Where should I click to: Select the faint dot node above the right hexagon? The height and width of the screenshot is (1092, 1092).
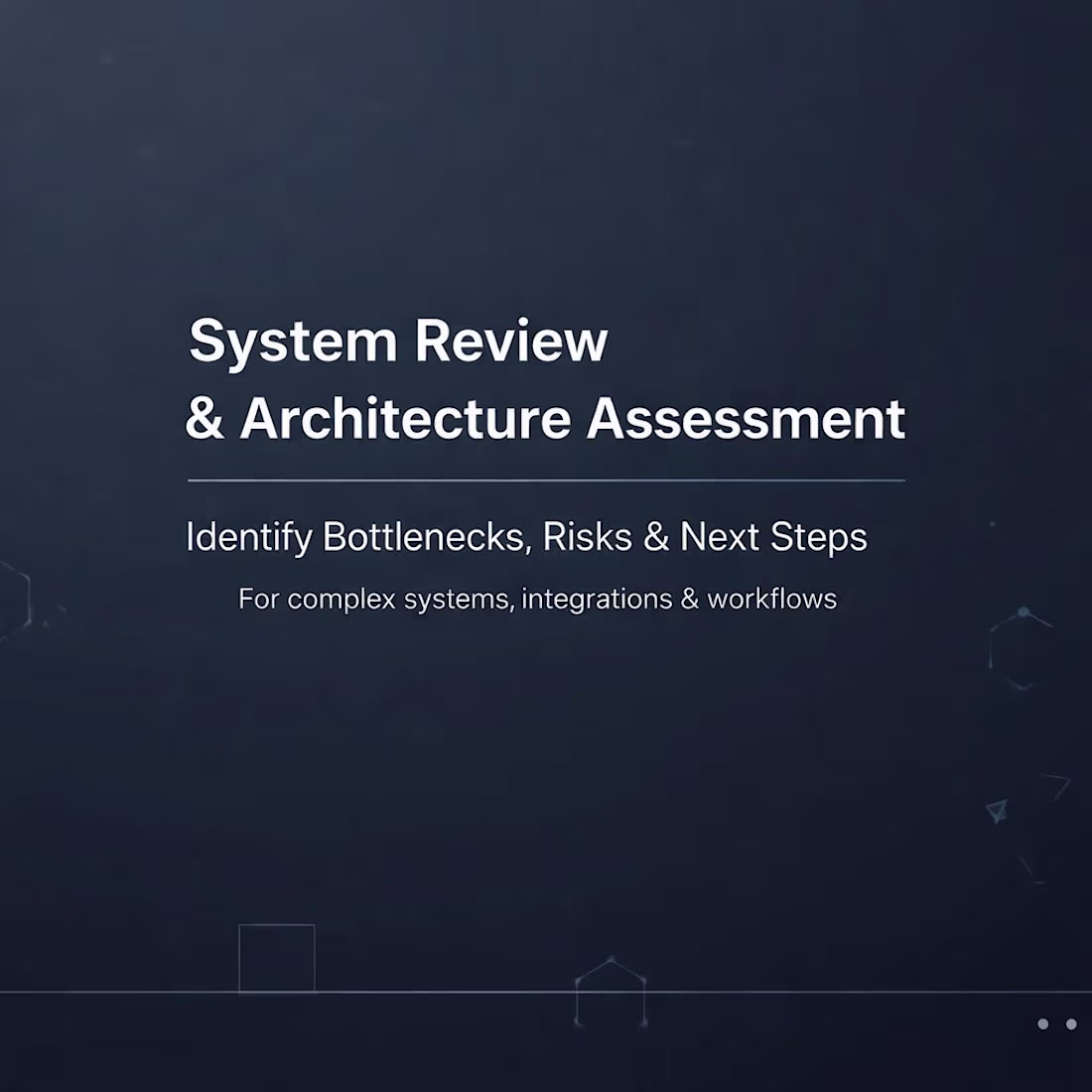click(x=993, y=524)
